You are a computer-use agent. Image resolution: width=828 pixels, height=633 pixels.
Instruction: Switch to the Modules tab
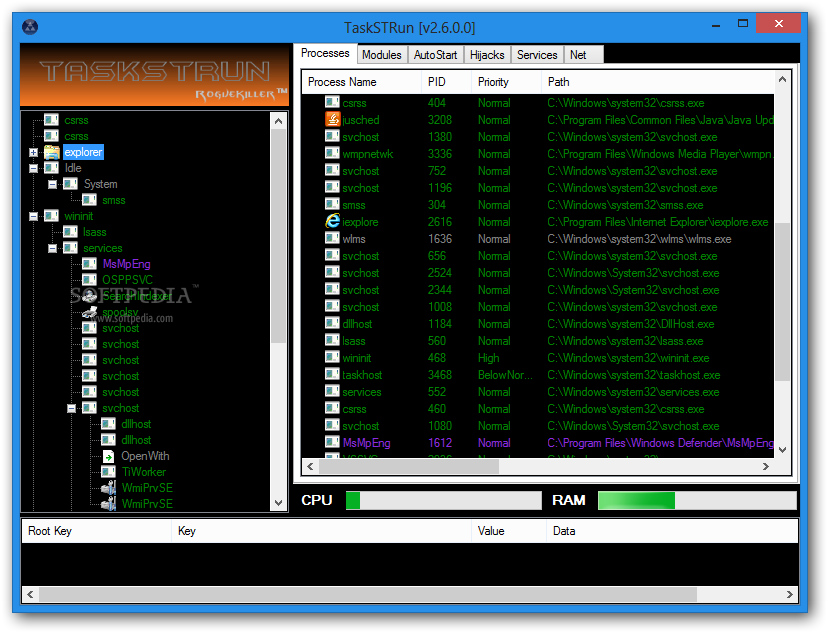pyautogui.click(x=382, y=55)
